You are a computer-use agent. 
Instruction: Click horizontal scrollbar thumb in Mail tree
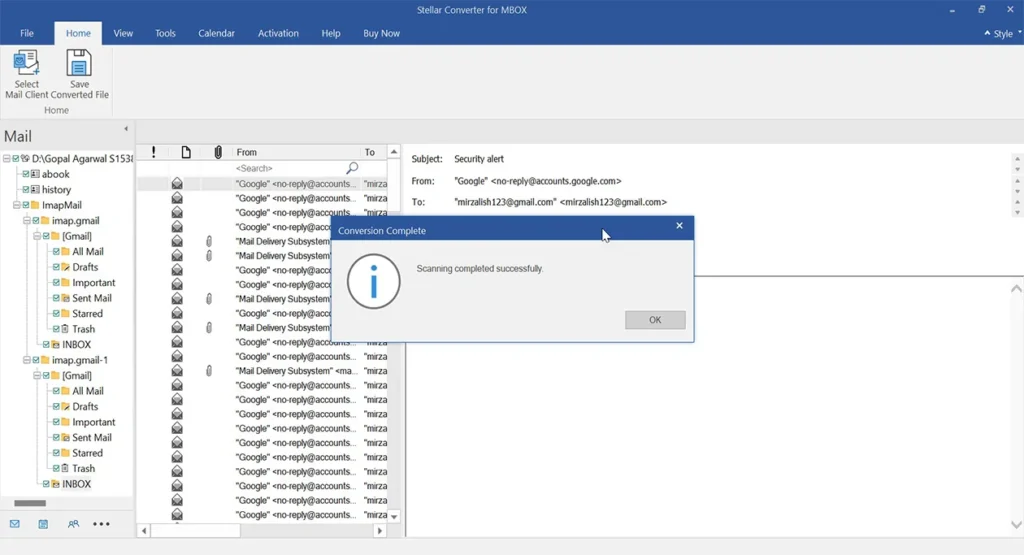click(30, 503)
